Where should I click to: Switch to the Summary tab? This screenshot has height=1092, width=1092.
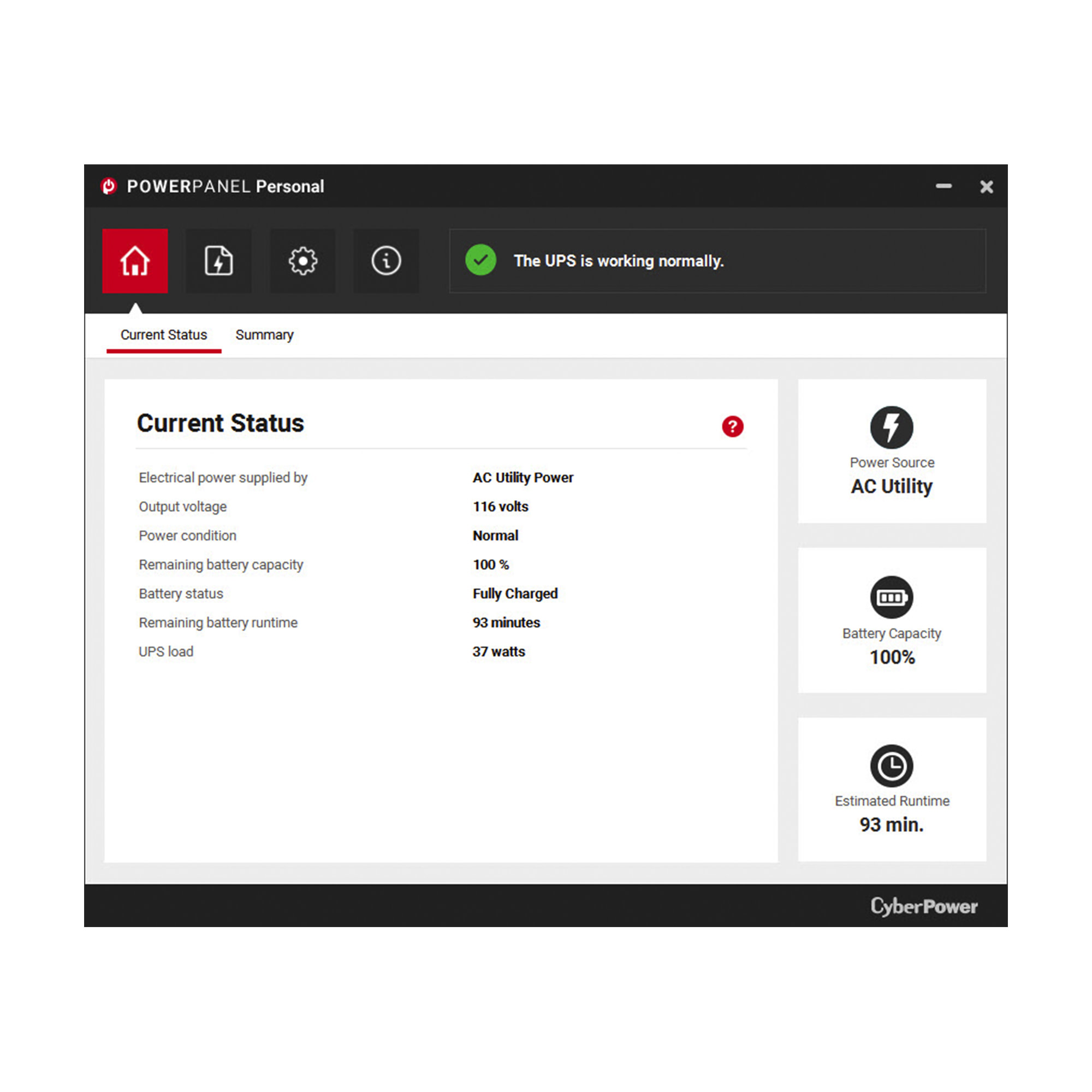(x=264, y=335)
